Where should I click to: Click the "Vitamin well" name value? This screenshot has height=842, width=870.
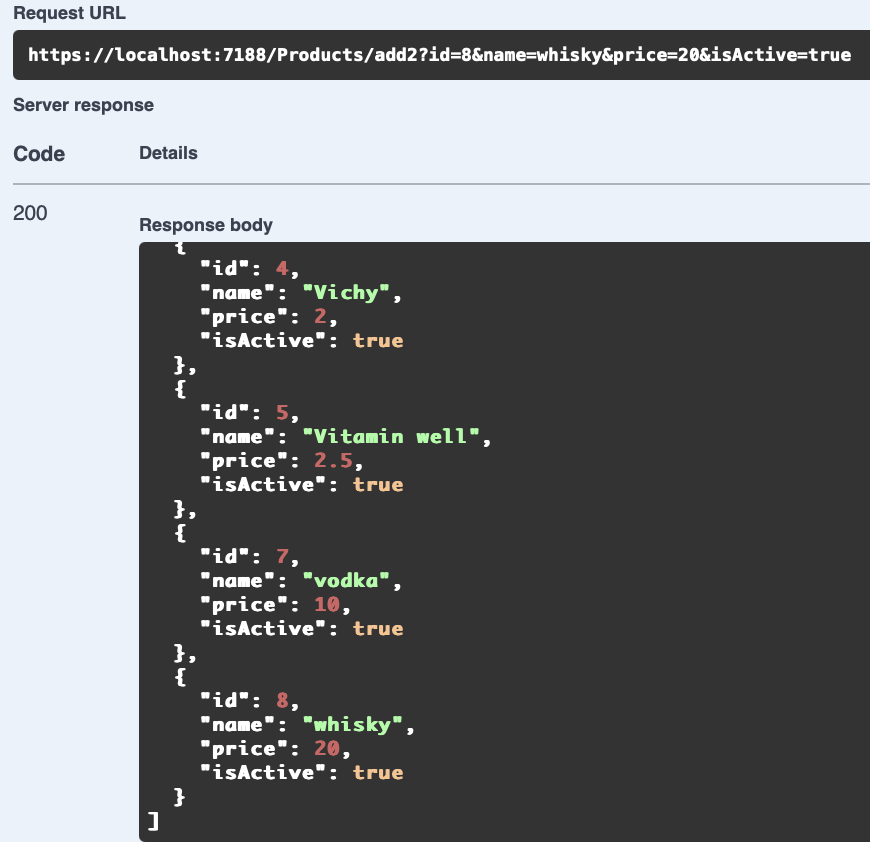coord(391,437)
